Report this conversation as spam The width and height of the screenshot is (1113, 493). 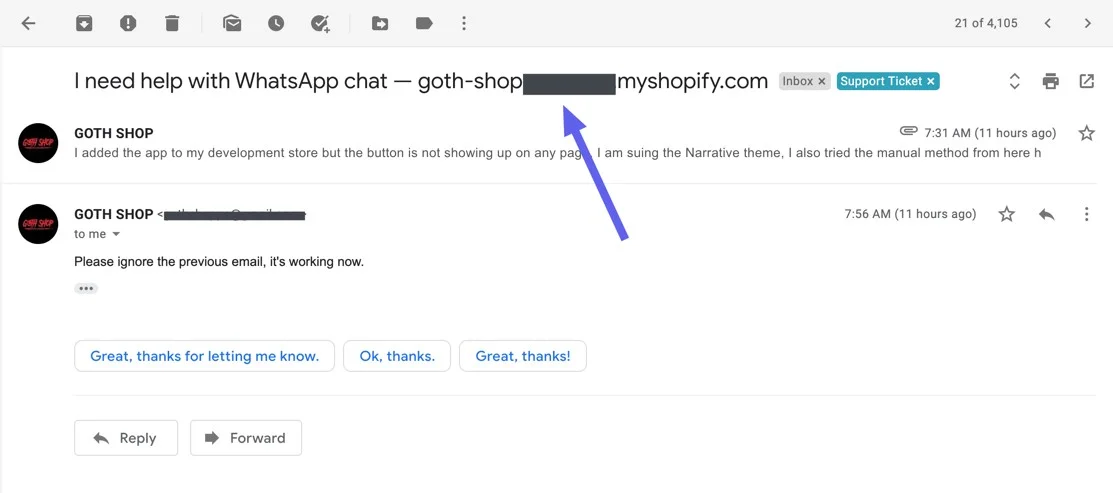pos(128,23)
